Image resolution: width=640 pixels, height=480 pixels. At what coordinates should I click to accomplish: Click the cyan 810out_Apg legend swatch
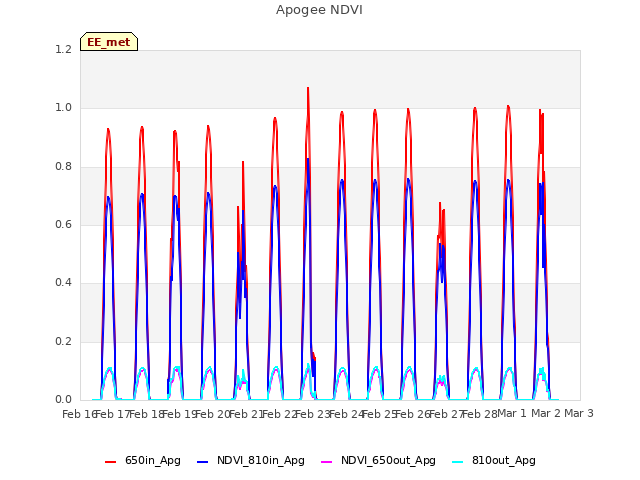(458, 462)
